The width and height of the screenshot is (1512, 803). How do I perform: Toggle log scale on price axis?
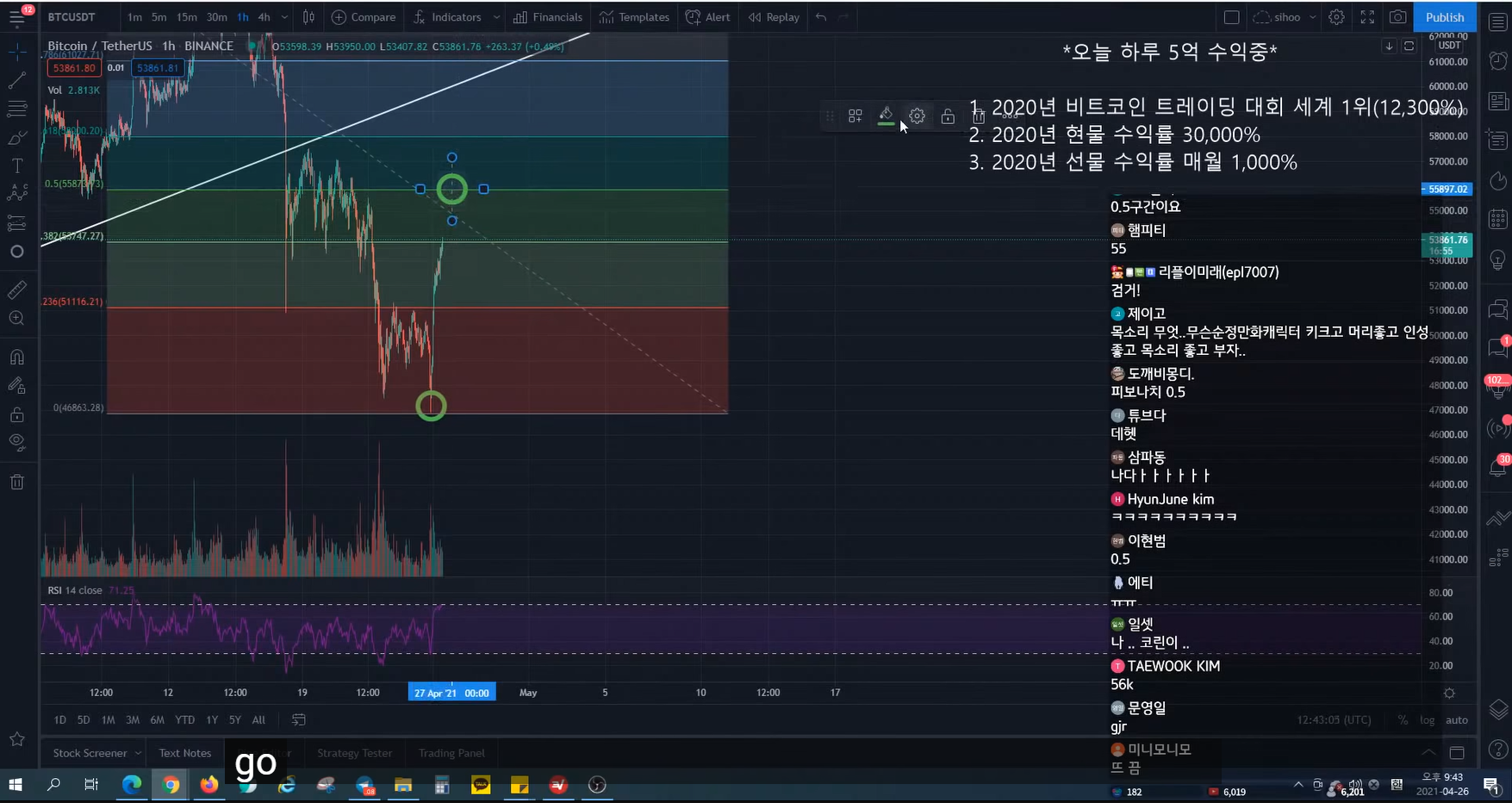coord(1428,720)
